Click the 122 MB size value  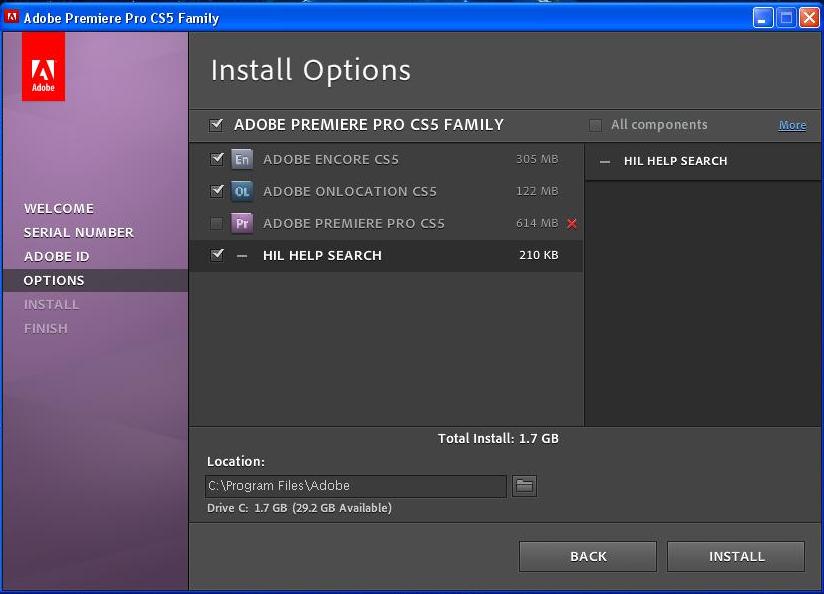537,191
